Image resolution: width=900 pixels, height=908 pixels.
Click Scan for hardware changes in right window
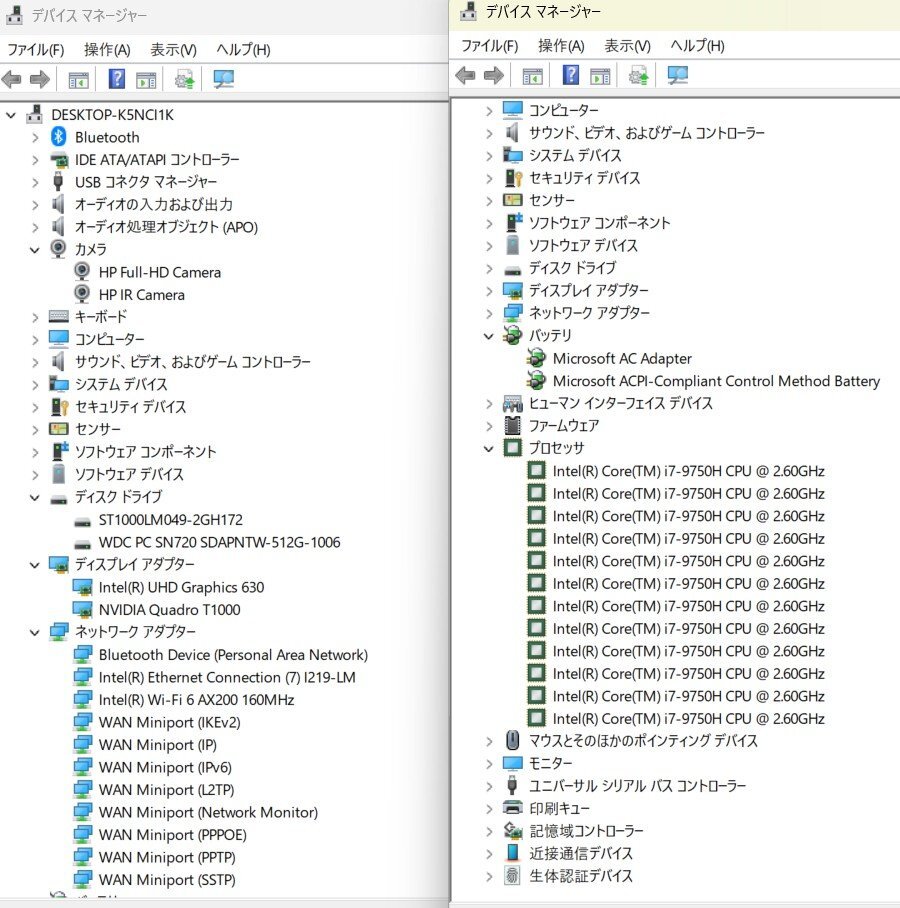(677, 75)
